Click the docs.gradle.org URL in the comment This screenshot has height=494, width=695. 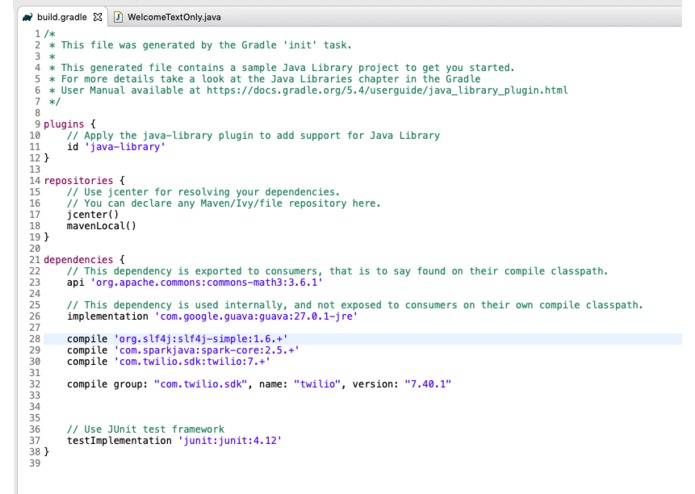point(387,90)
